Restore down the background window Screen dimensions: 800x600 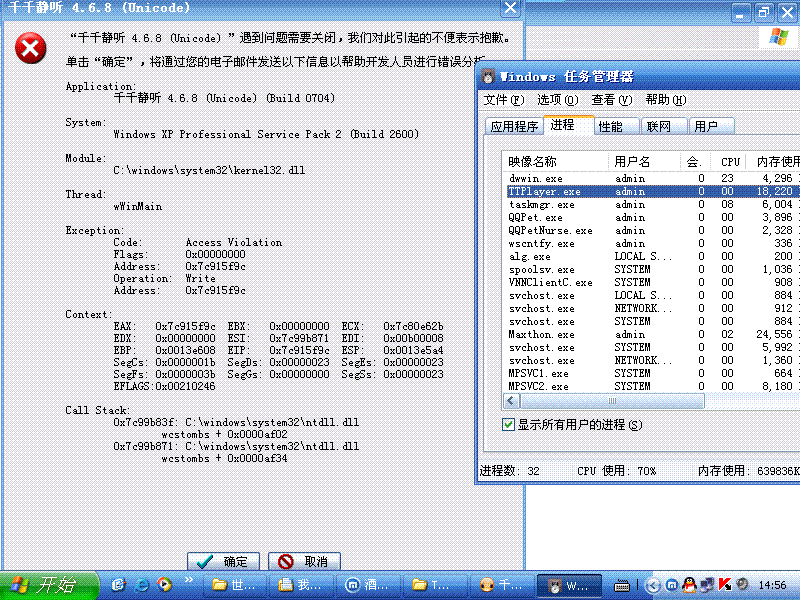coord(764,12)
